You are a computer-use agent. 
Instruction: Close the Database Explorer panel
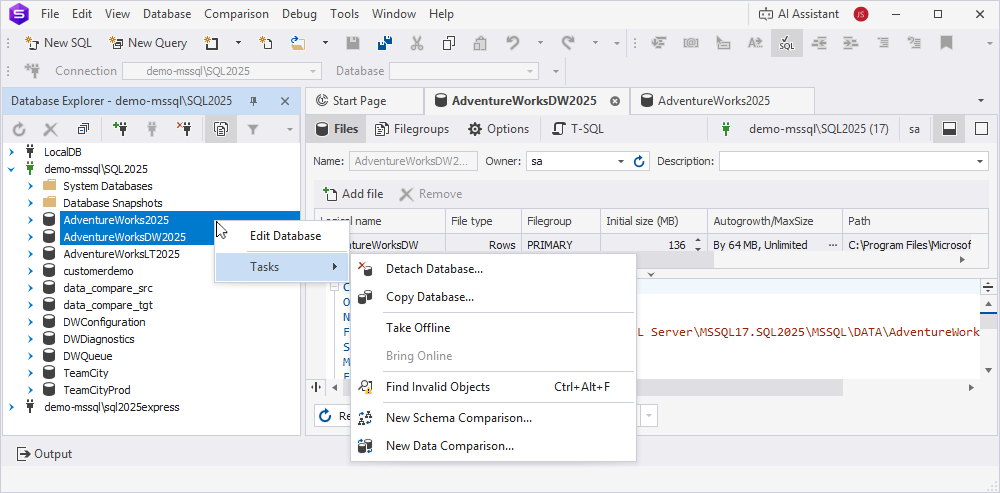coord(285,101)
